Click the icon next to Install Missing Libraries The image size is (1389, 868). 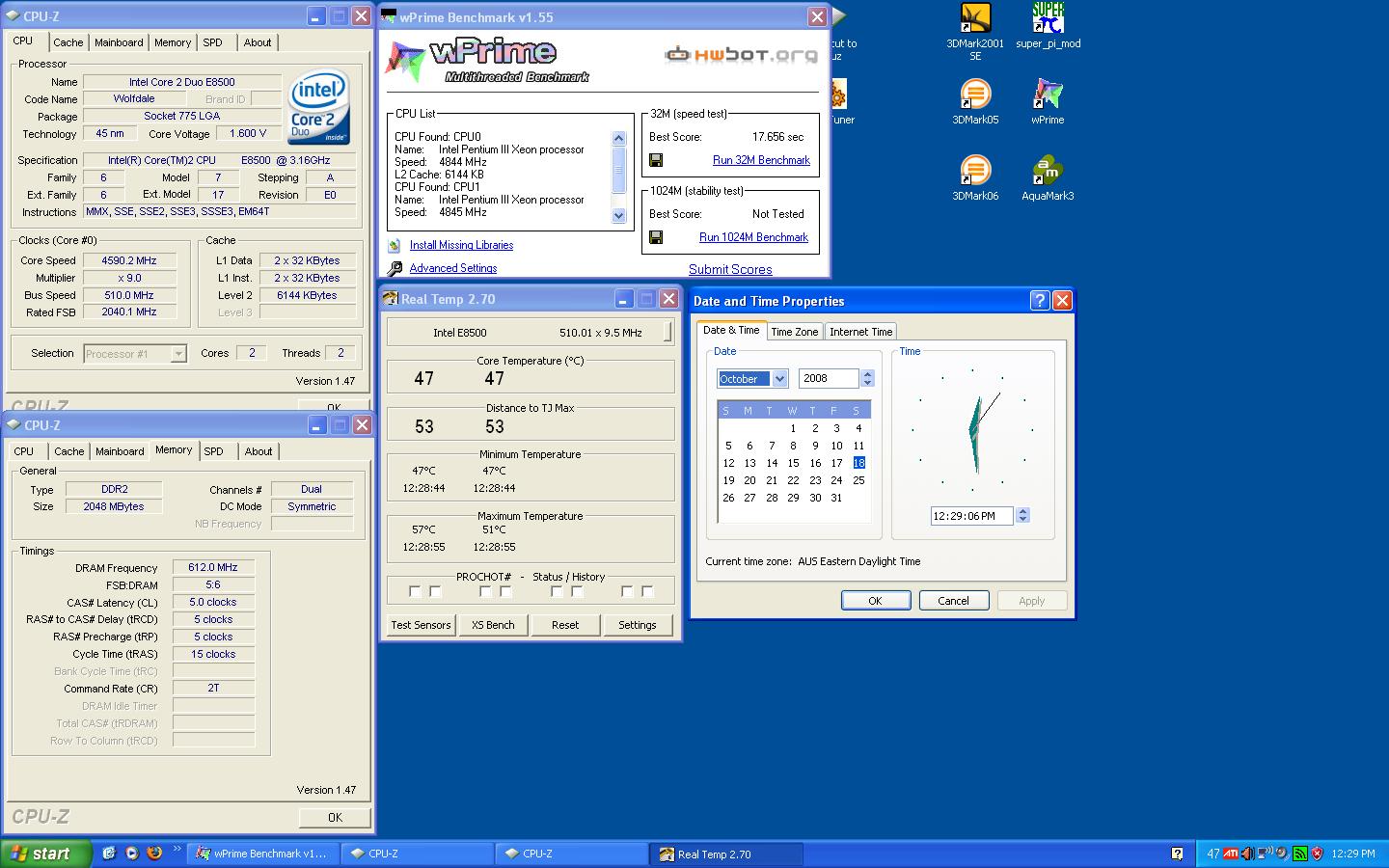click(x=395, y=246)
